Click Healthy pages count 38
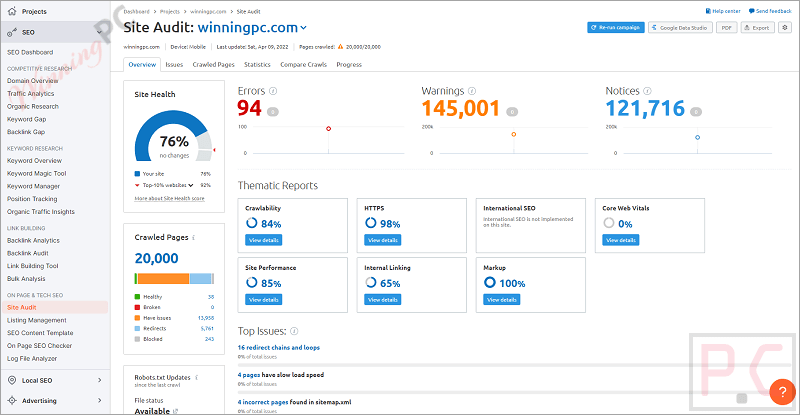This screenshot has width=800, height=415. (211, 297)
